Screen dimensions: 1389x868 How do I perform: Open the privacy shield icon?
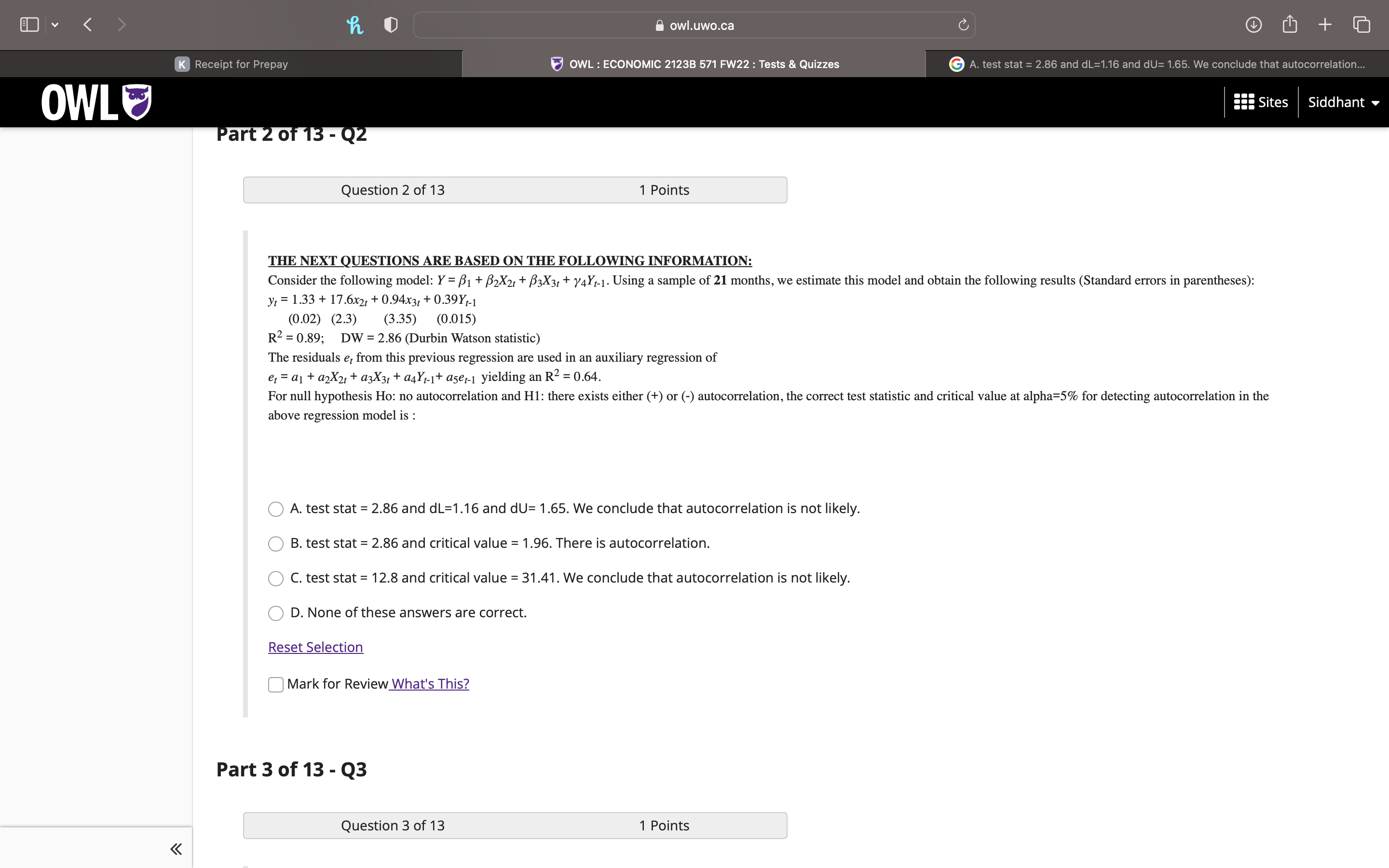pos(391,25)
